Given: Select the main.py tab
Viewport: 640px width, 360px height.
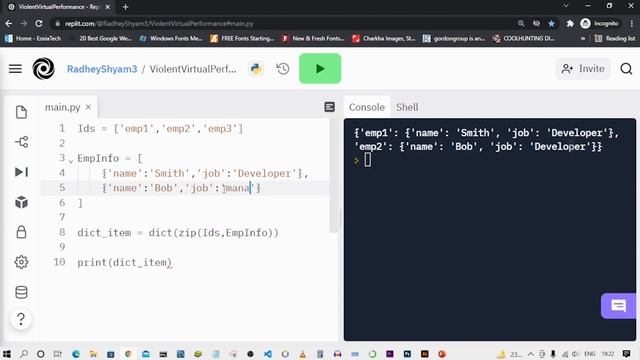Looking at the screenshot, I should [63, 107].
